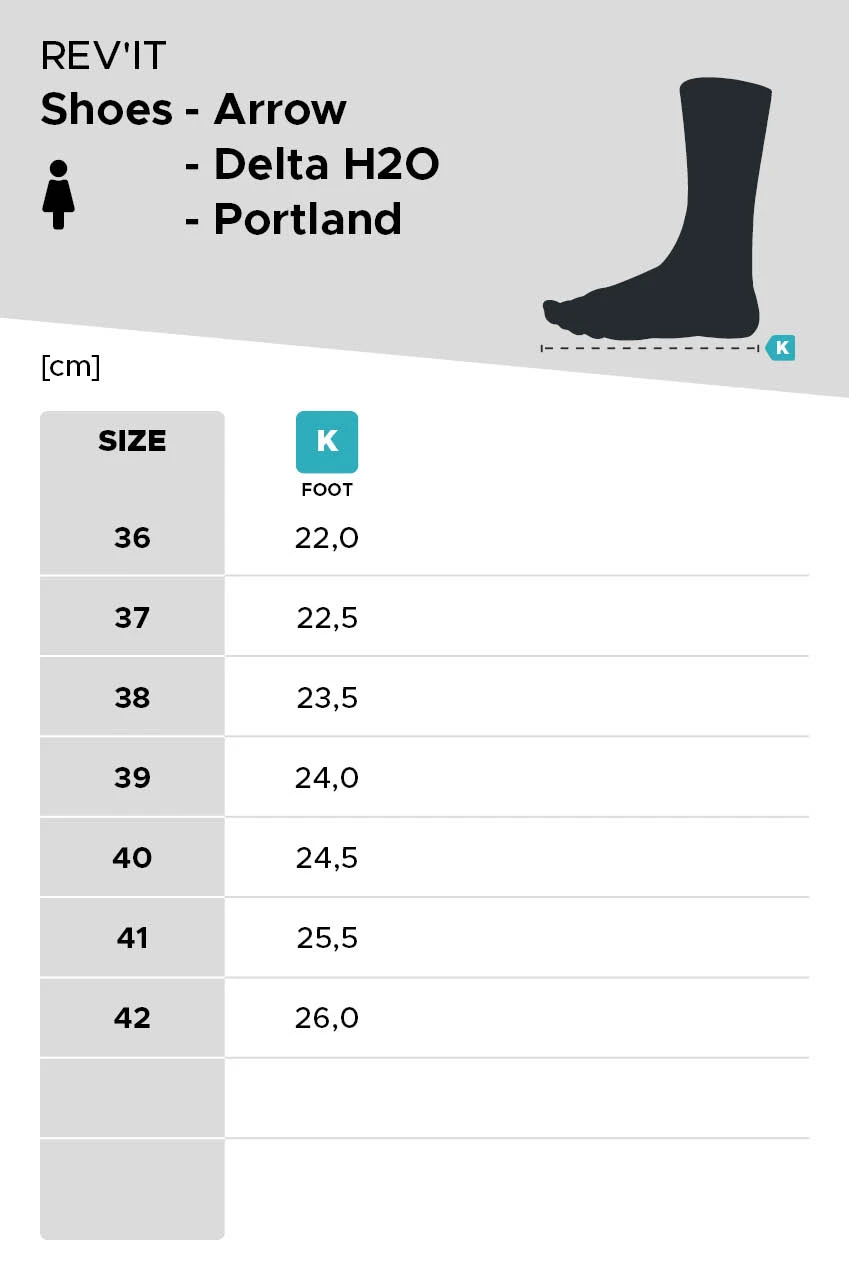Click the SIZE column header

pyautogui.click(x=132, y=441)
